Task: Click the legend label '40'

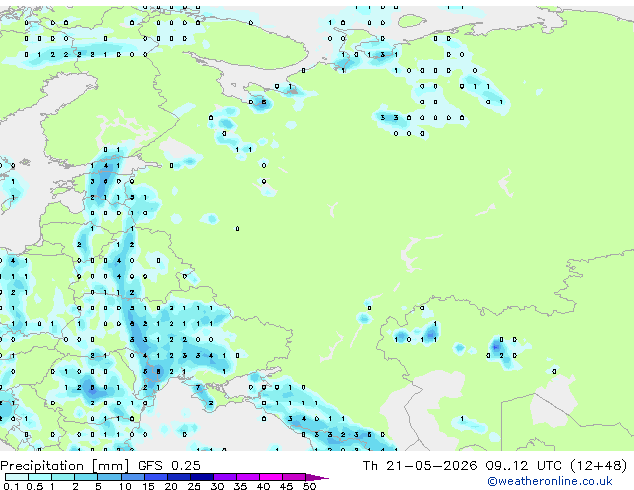Action: coord(263,486)
